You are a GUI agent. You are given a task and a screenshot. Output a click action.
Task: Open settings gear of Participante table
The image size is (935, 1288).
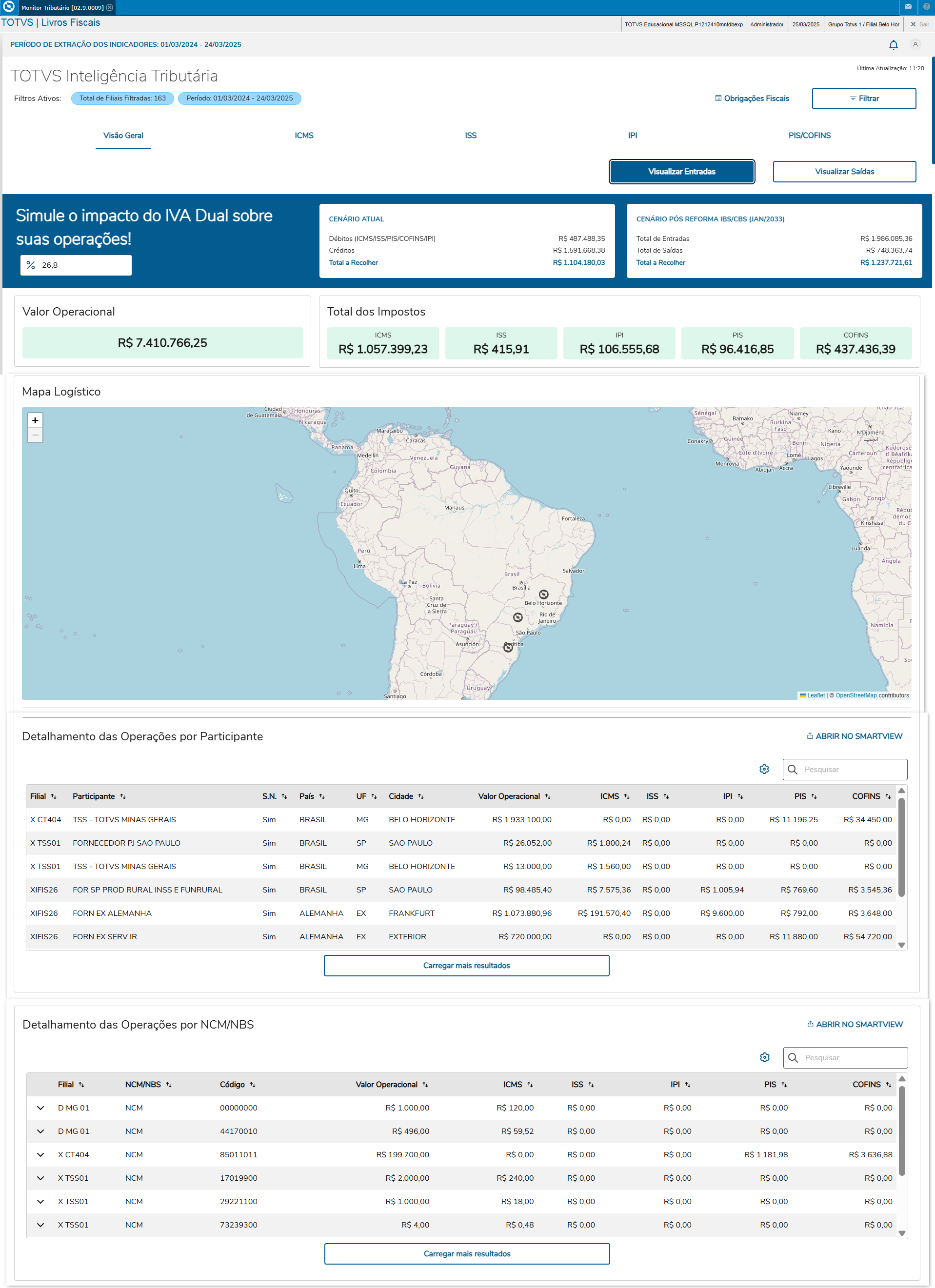coord(764,769)
